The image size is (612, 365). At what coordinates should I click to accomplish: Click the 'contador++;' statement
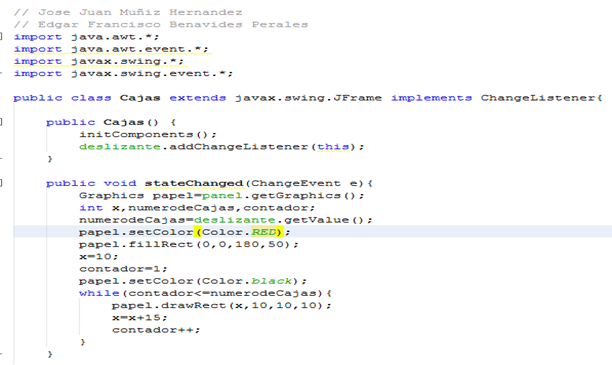[x=156, y=330]
